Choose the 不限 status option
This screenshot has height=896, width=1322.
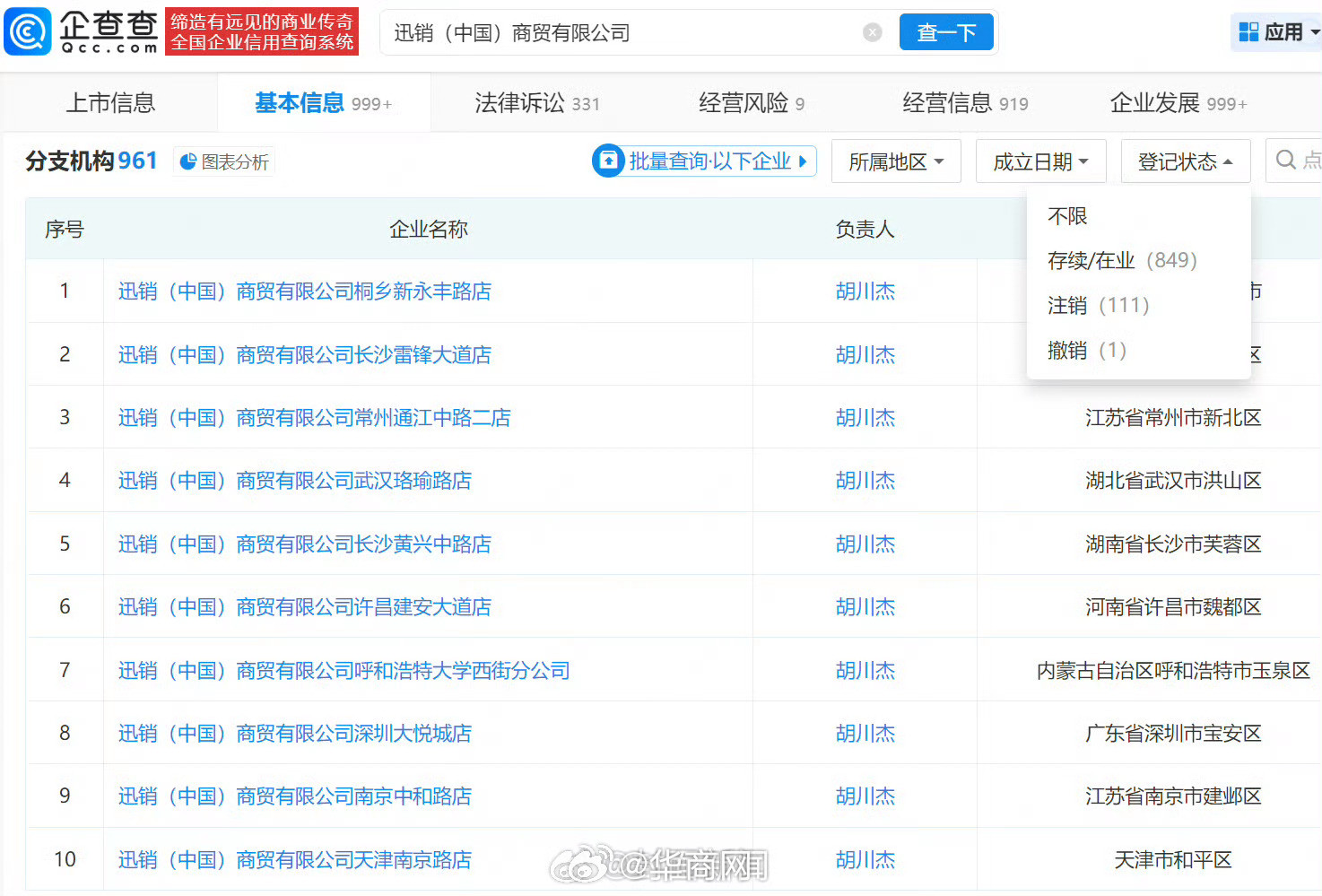[x=1065, y=215]
